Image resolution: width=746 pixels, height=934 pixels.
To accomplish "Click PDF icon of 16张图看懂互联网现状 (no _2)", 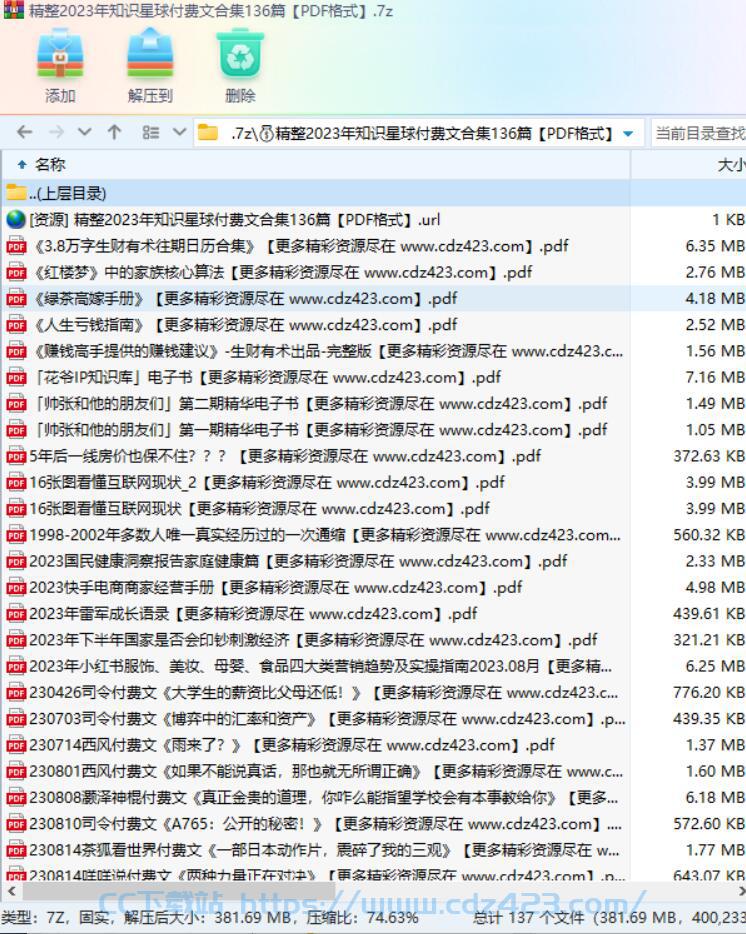I will click(16, 509).
